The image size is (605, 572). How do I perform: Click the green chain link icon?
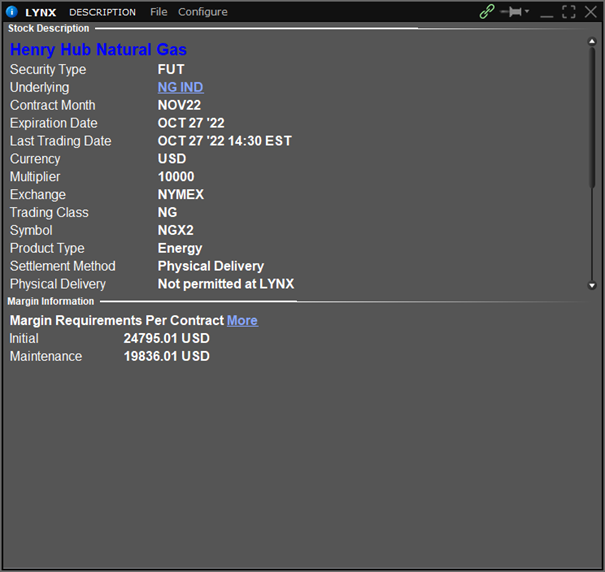pyautogui.click(x=487, y=12)
